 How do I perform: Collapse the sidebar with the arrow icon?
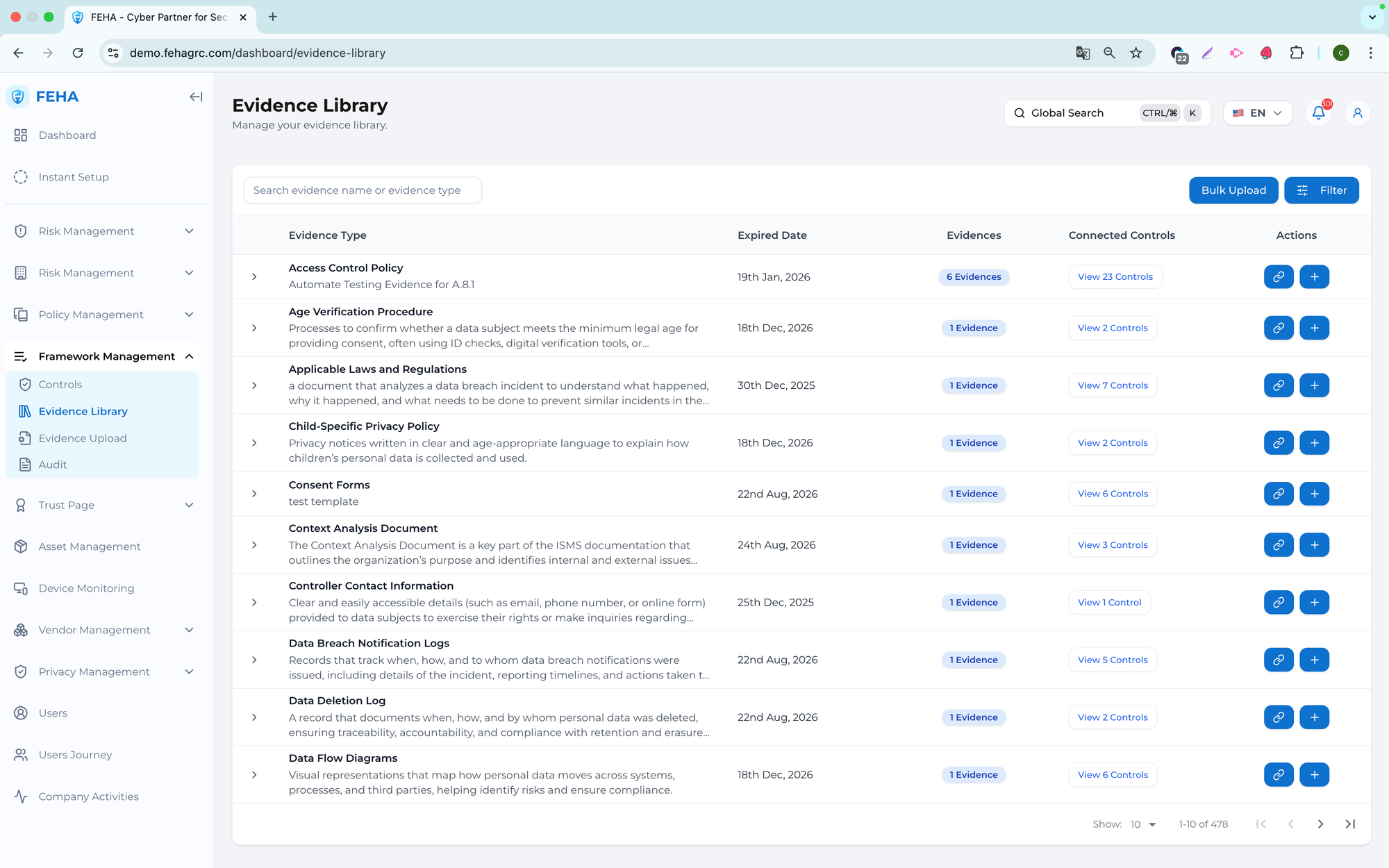(x=196, y=97)
